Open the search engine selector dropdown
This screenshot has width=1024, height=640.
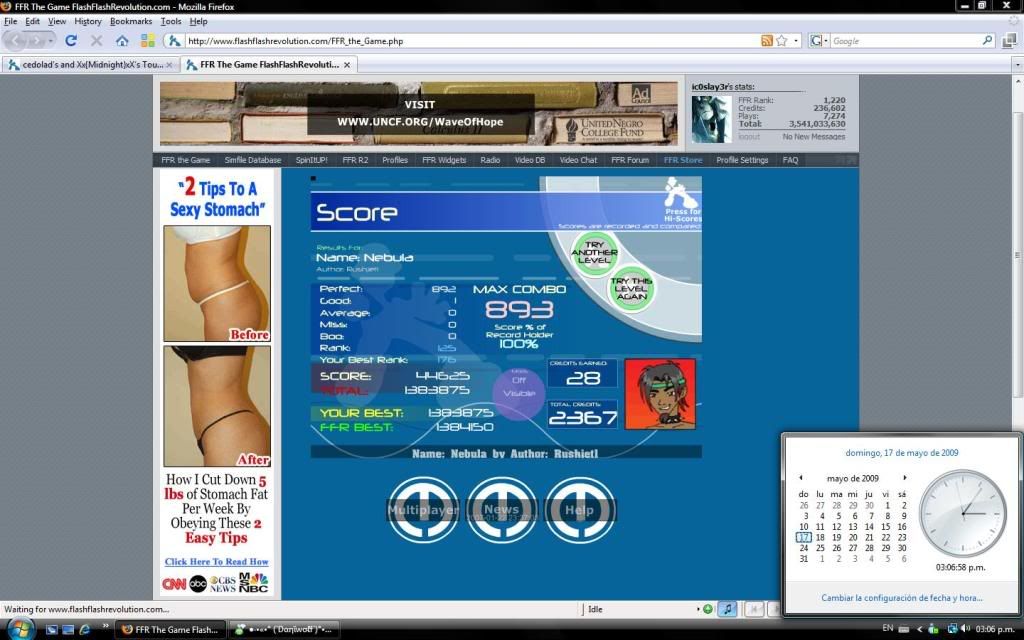point(819,41)
